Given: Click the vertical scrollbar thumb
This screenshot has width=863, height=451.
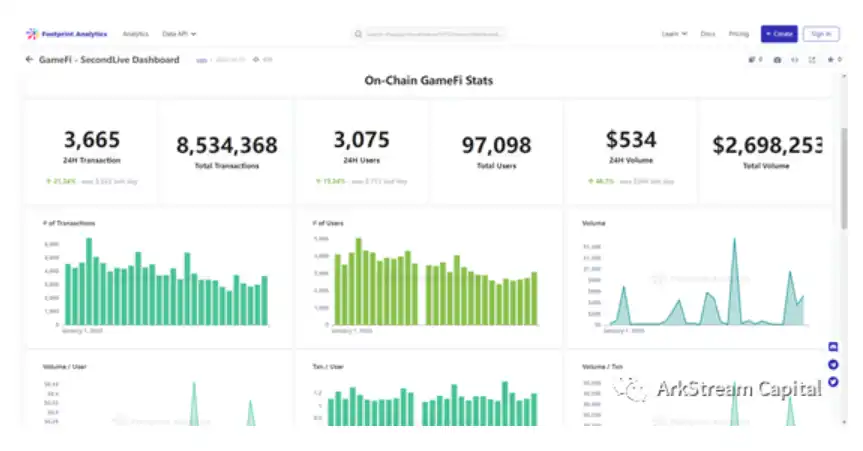Looking at the screenshot, I should 844,178.
